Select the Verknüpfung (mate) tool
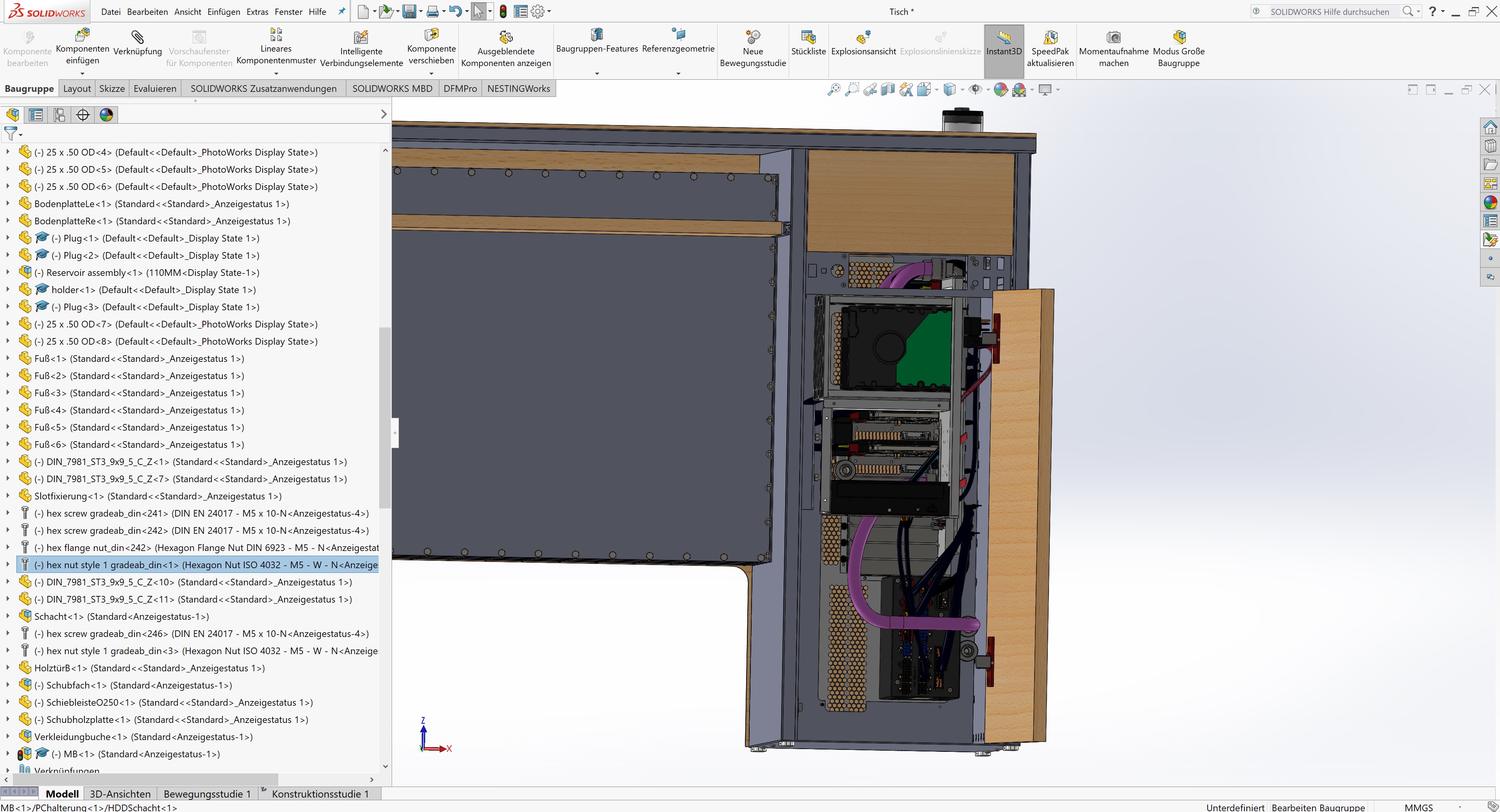The height and width of the screenshot is (812, 1500). (138, 44)
